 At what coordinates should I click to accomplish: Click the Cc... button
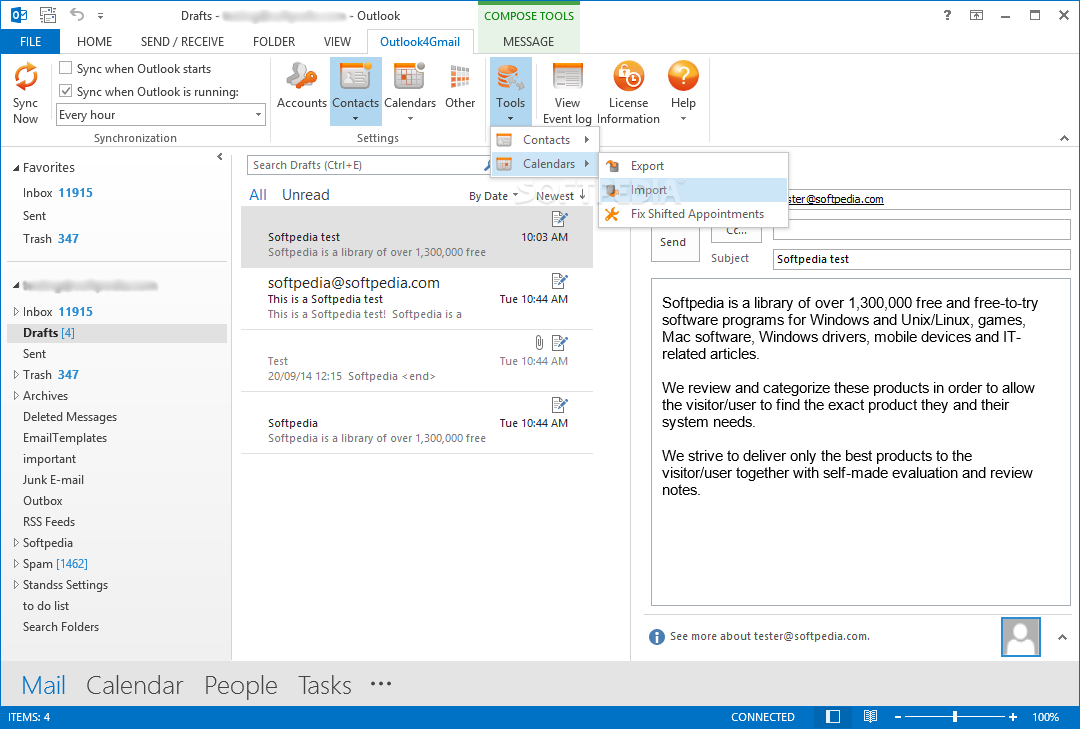tap(736, 230)
